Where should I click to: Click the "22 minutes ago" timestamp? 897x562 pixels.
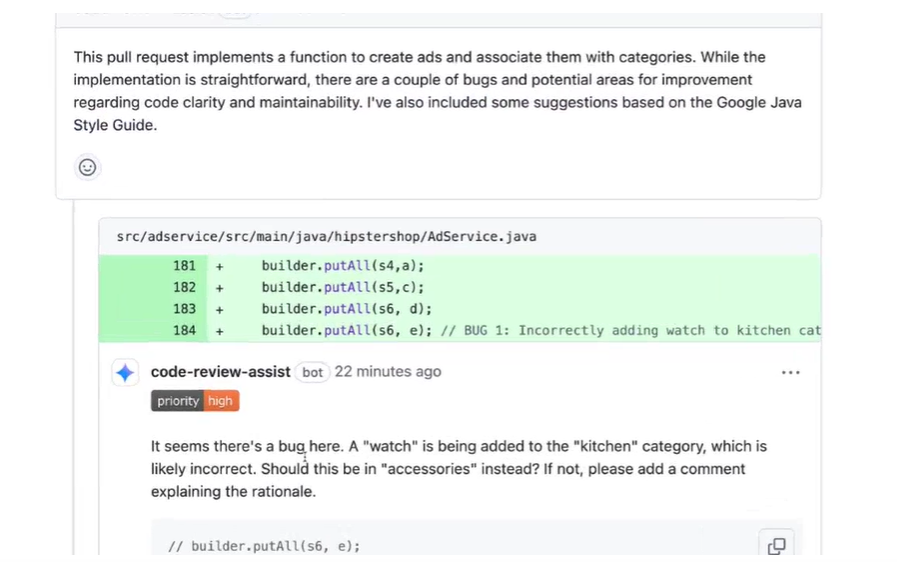click(x=387, y=372)
